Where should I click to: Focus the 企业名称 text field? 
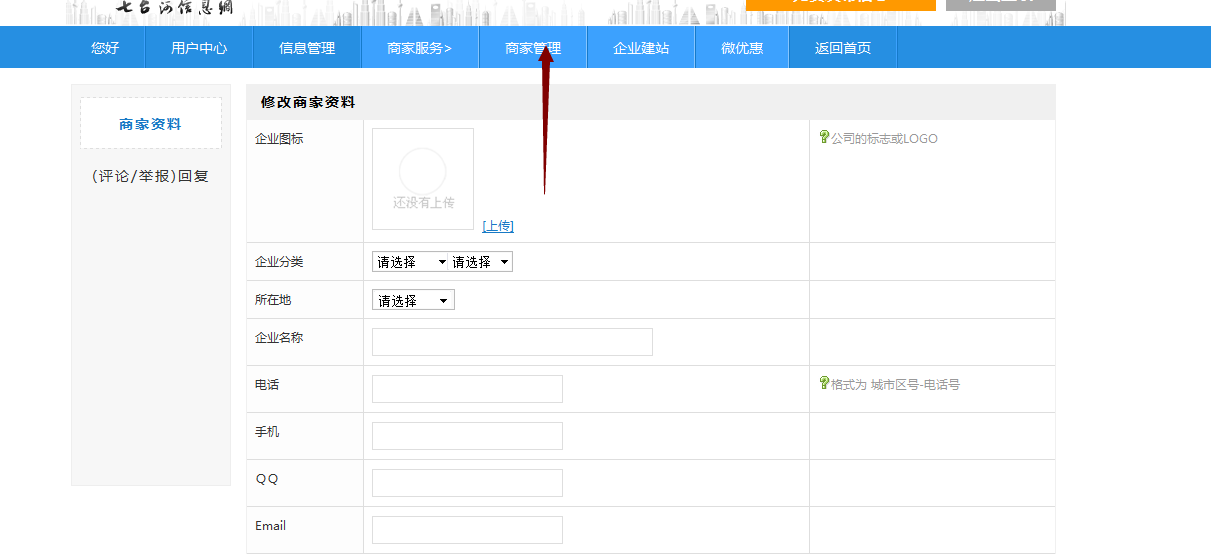click(512, 342)
